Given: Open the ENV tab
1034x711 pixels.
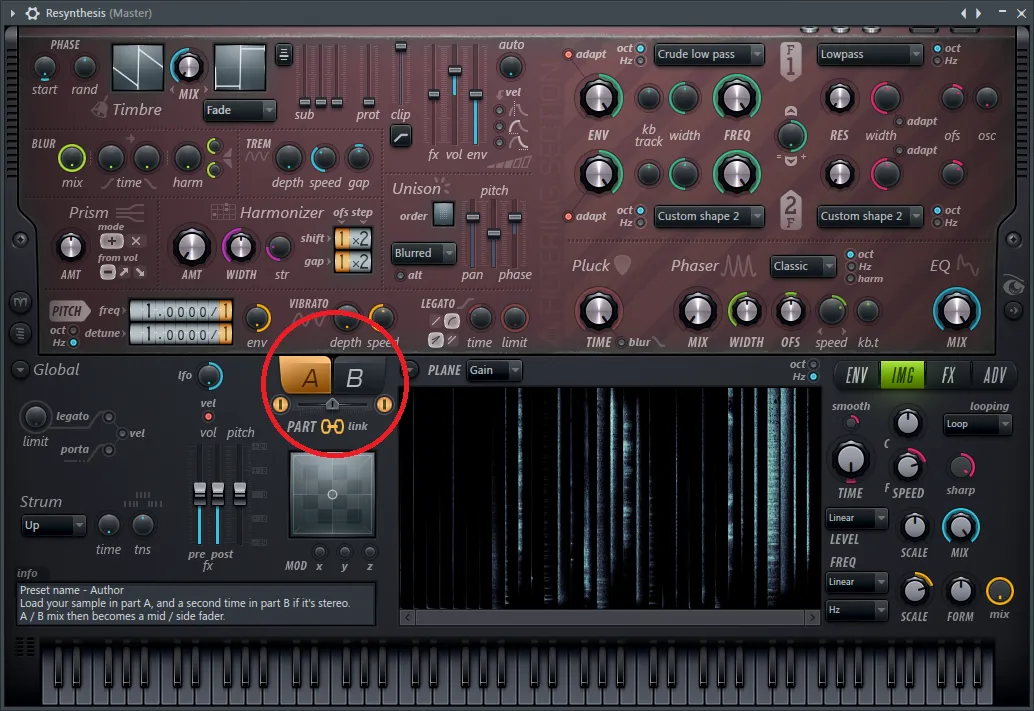Looking at the screenshot, I should (x=856, y=375).
